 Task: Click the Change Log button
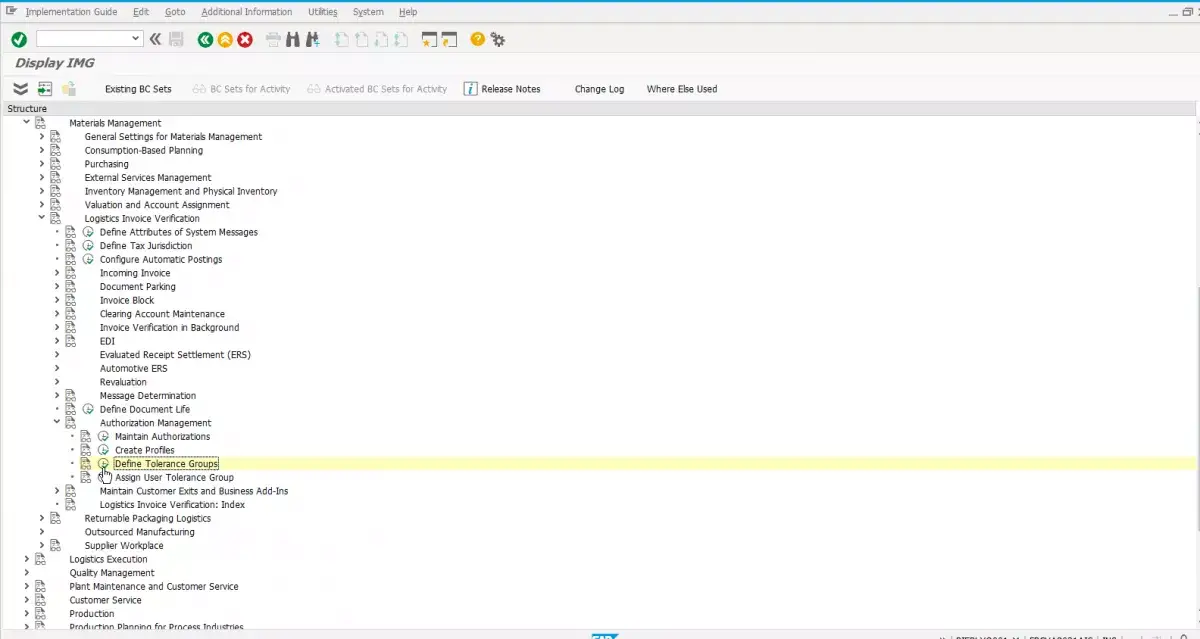[x=599, y=89]
